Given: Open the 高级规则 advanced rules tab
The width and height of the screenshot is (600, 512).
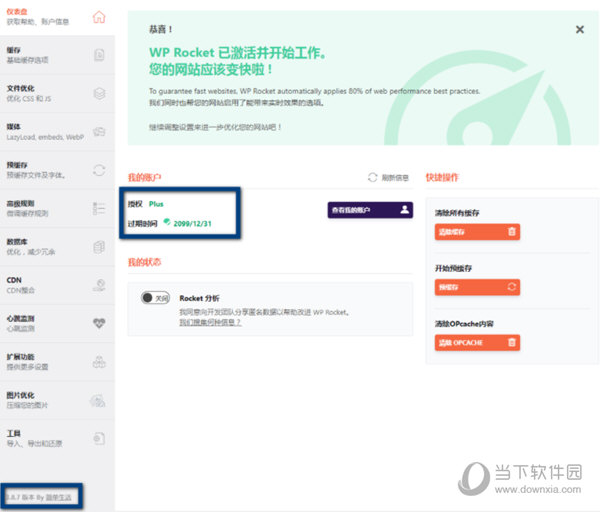Looking at the screenshot, I should (x=57, y=208).
